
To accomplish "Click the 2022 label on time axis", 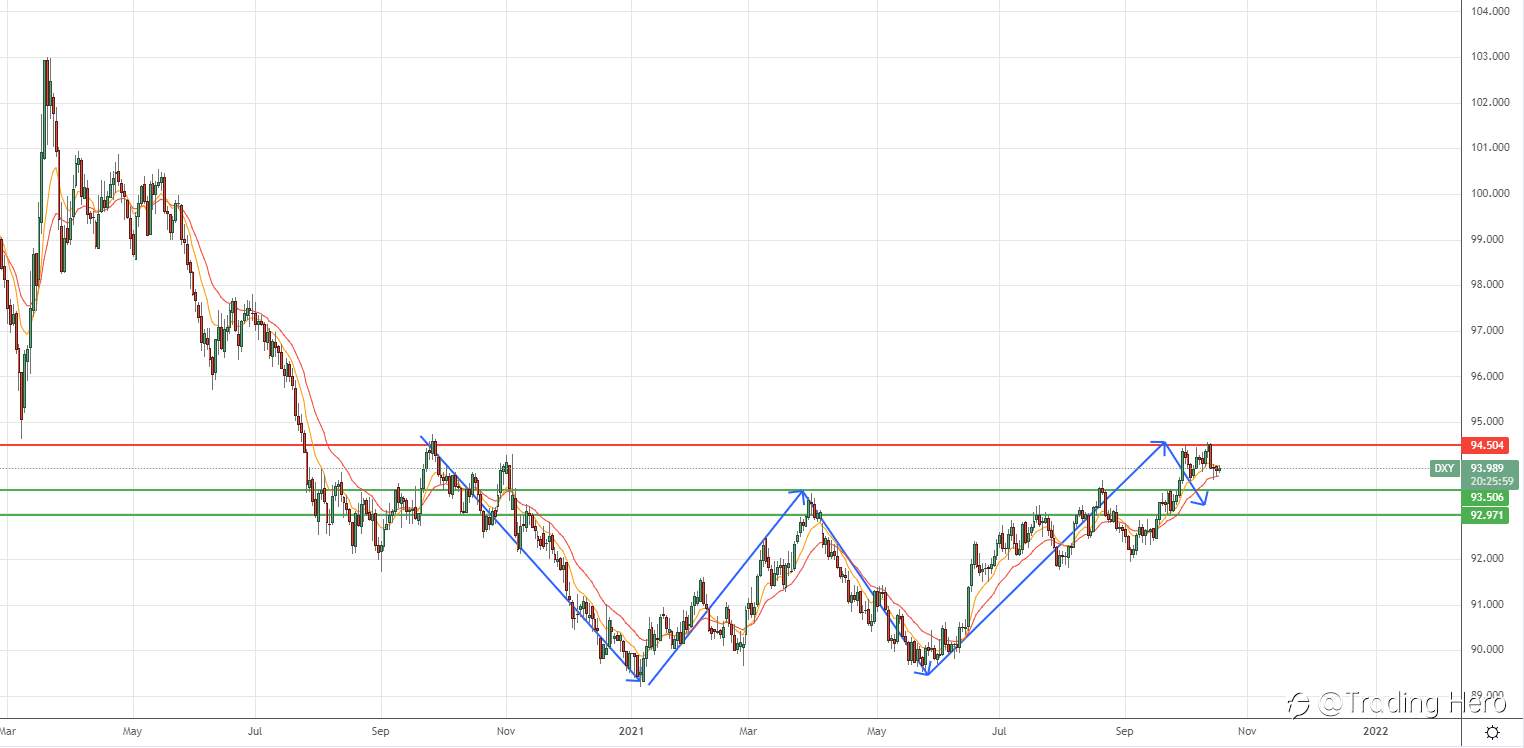I will [x=1376, y=731].
